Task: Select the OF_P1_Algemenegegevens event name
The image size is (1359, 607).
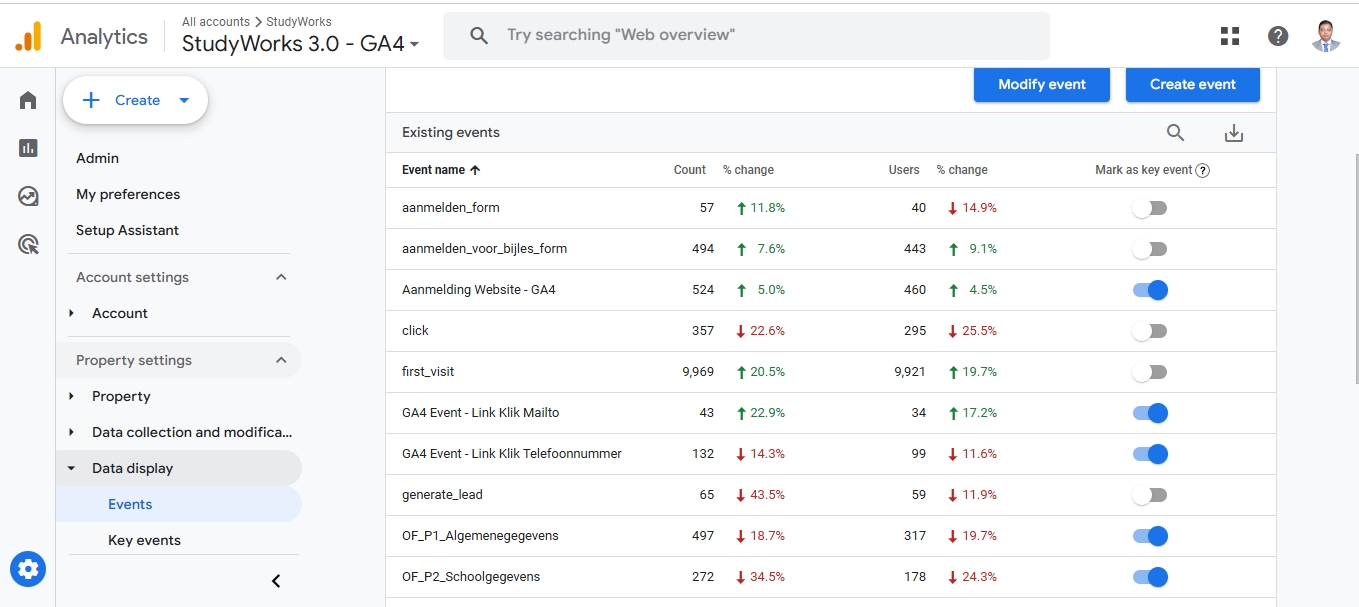Action: point(480,536)
